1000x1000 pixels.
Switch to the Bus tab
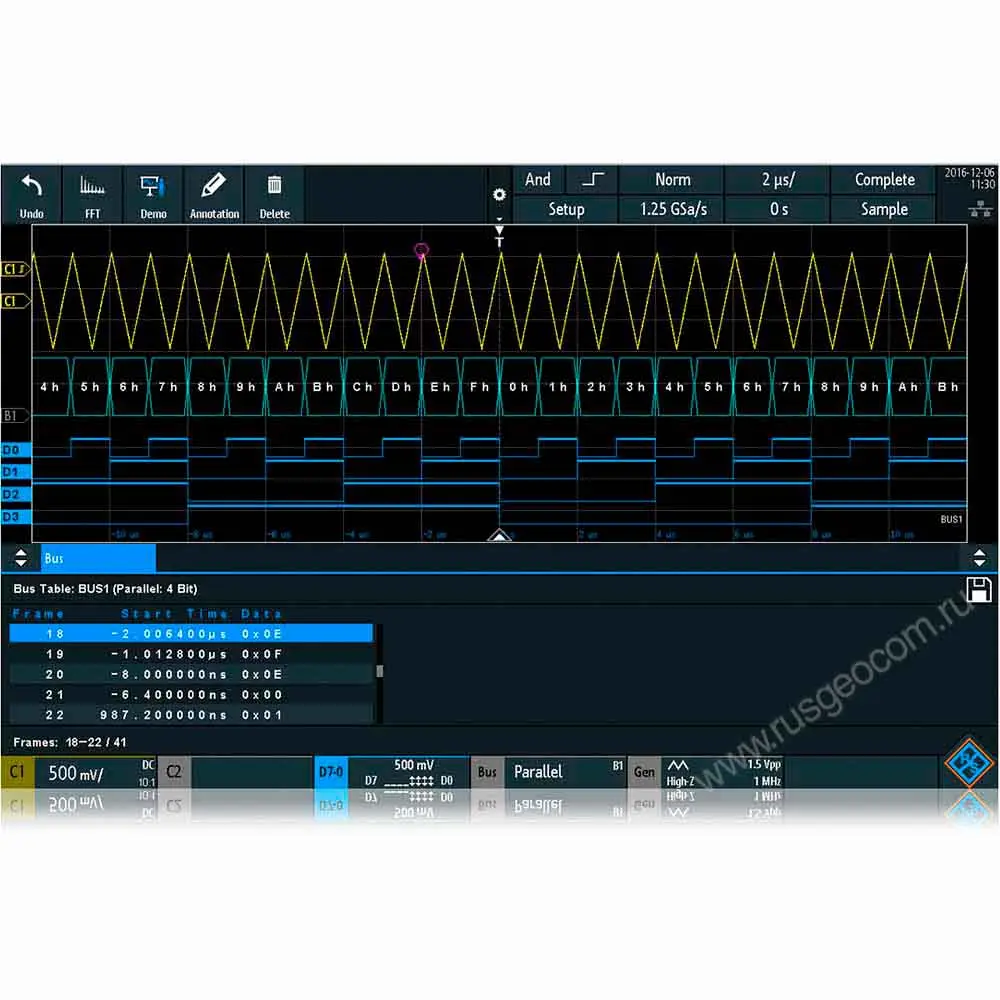98,558
